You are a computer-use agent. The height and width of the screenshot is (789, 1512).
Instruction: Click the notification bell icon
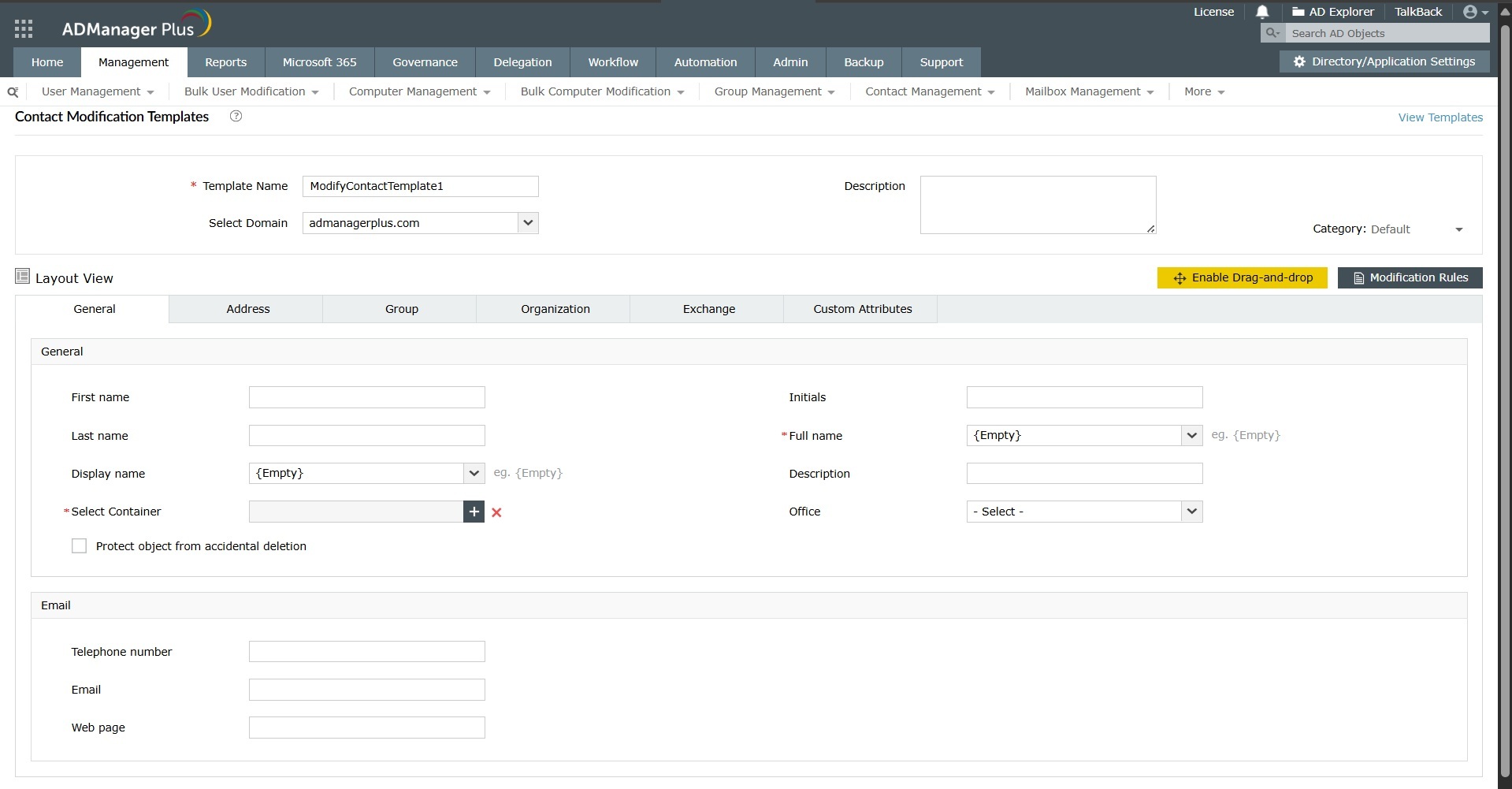click(x=1262, y=12)
